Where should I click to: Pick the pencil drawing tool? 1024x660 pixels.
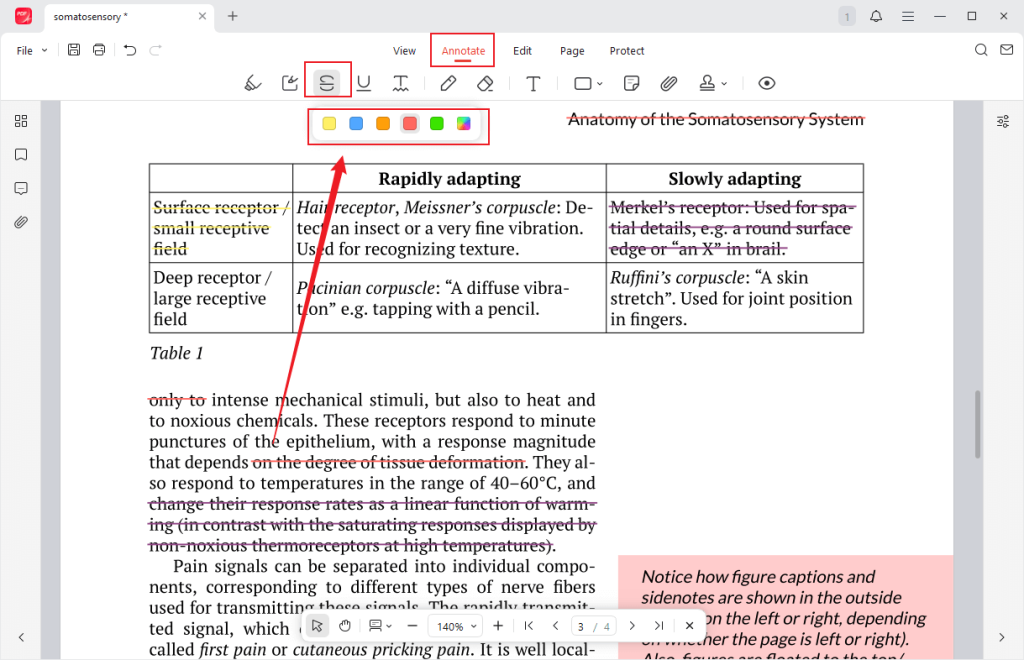click(448, 83)
